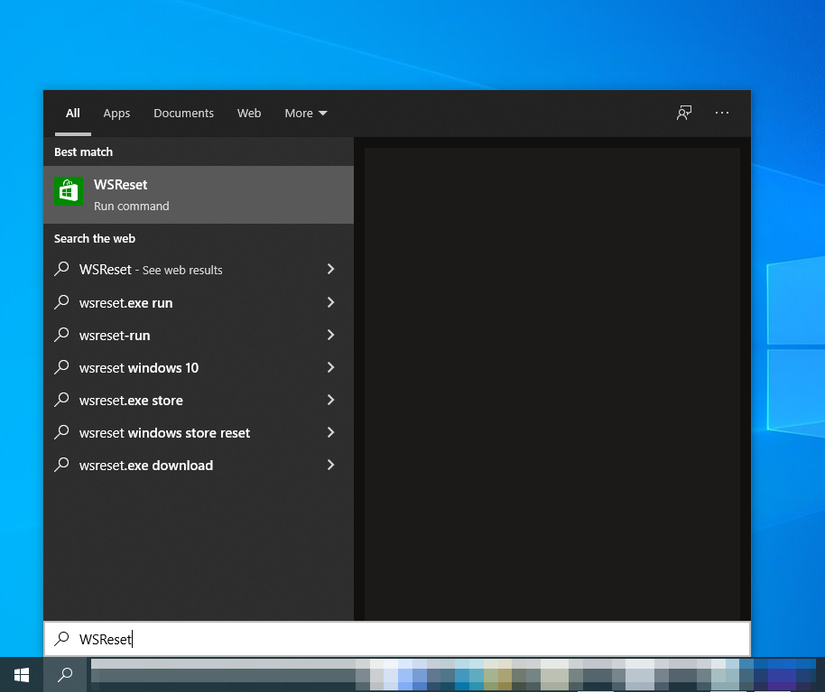The width and height of the screenshot is (825, 692).
Task: Click magnifier icon beside wsreset.exe store
Action: [x=62, y=400]
